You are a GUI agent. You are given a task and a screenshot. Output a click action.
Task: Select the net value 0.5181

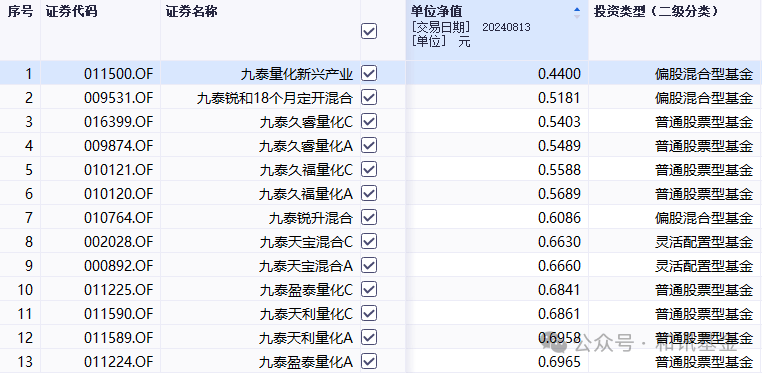tap(559, 98)
